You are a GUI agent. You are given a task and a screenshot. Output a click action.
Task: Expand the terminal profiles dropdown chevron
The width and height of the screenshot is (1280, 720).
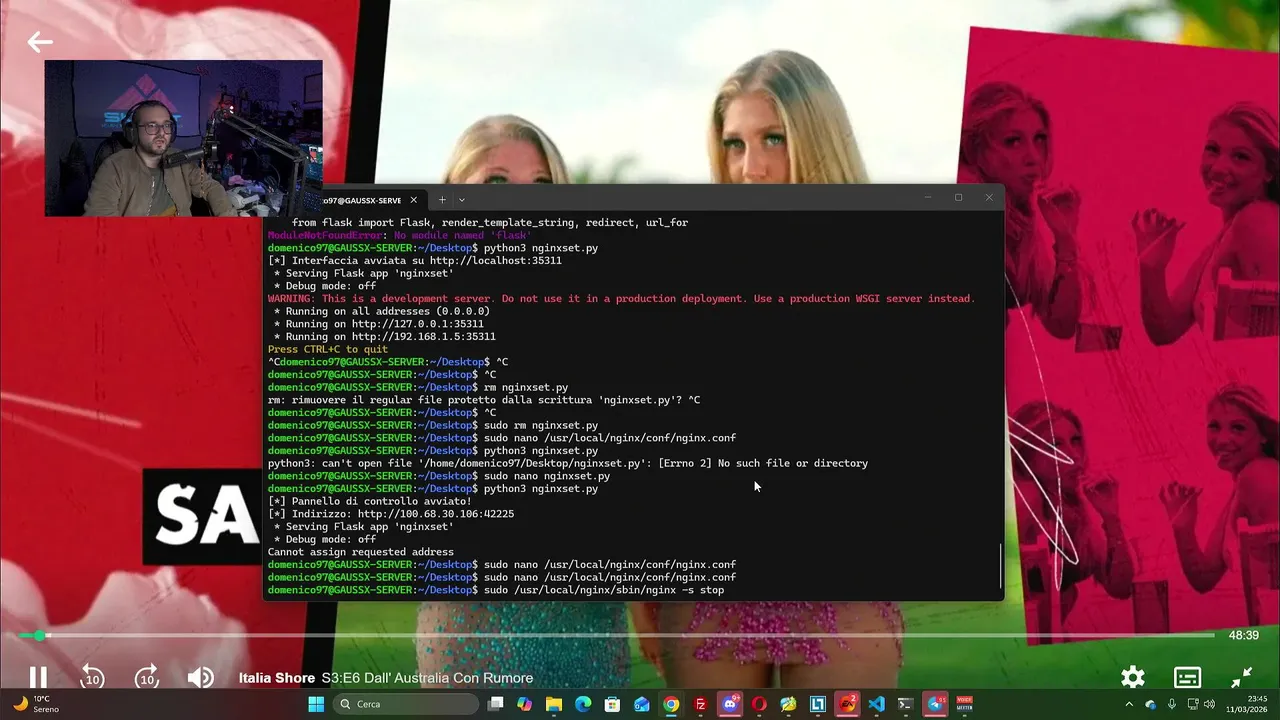461,200
